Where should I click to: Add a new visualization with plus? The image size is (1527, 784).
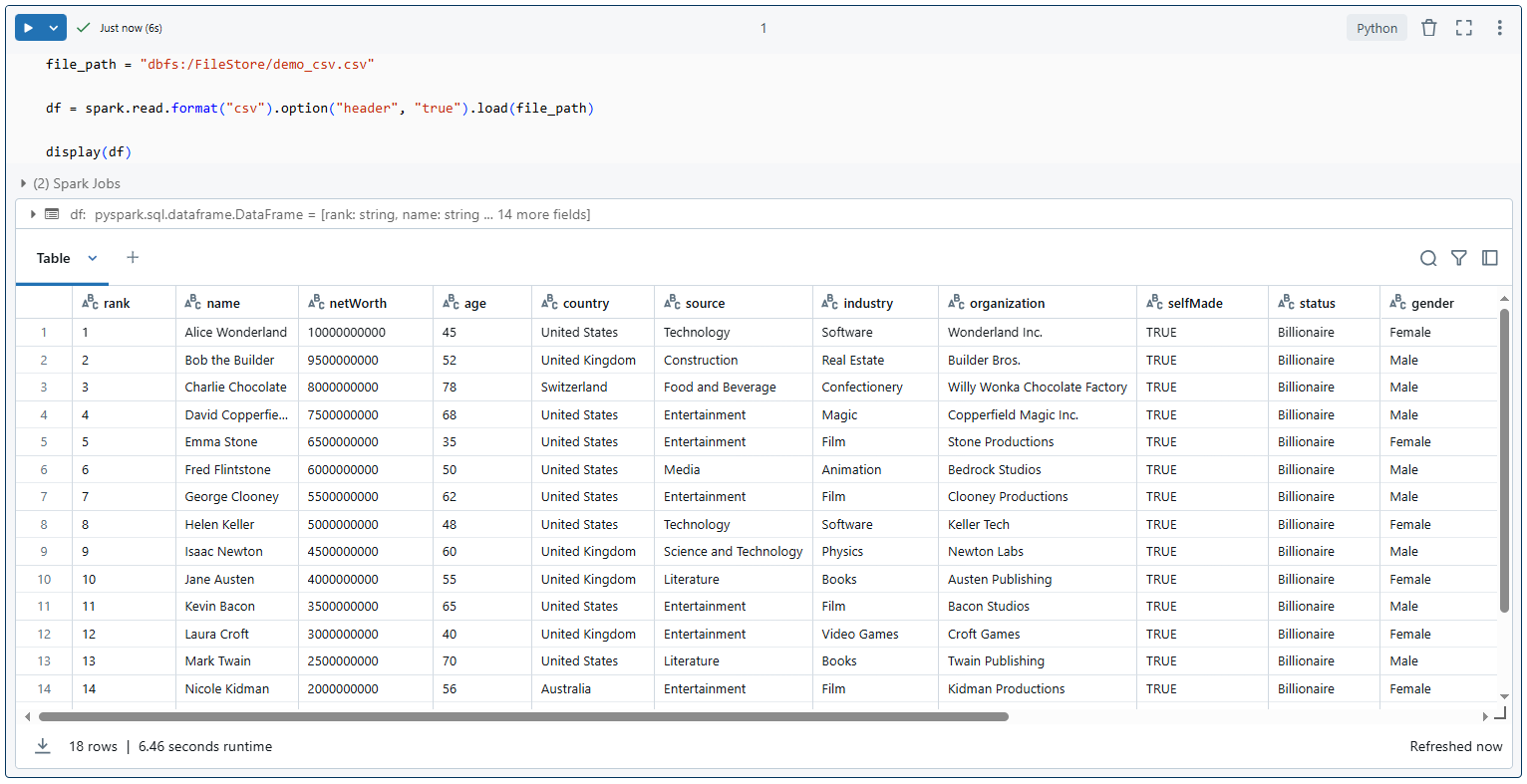(133, 257)
